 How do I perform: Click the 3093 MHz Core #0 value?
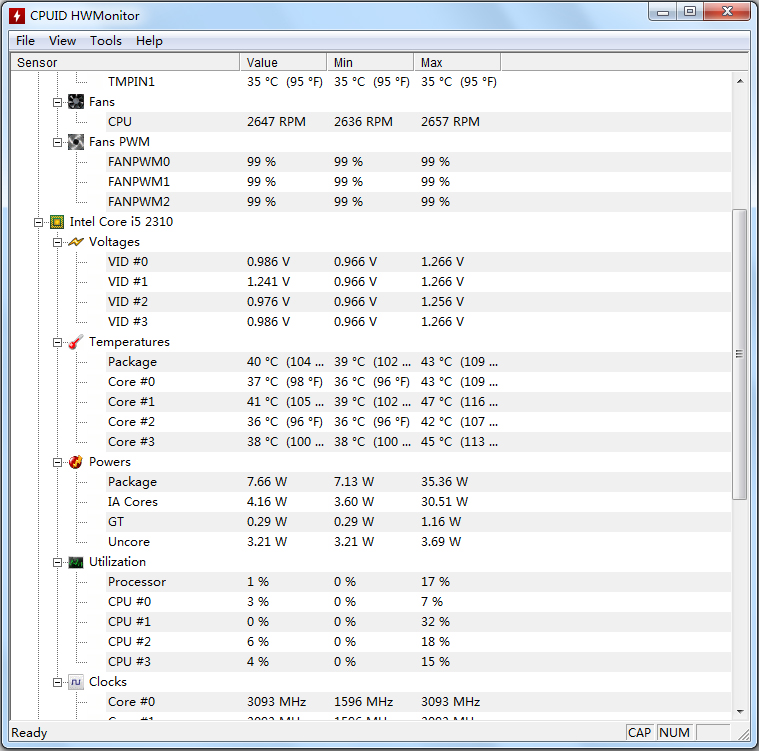click(276, 702)
